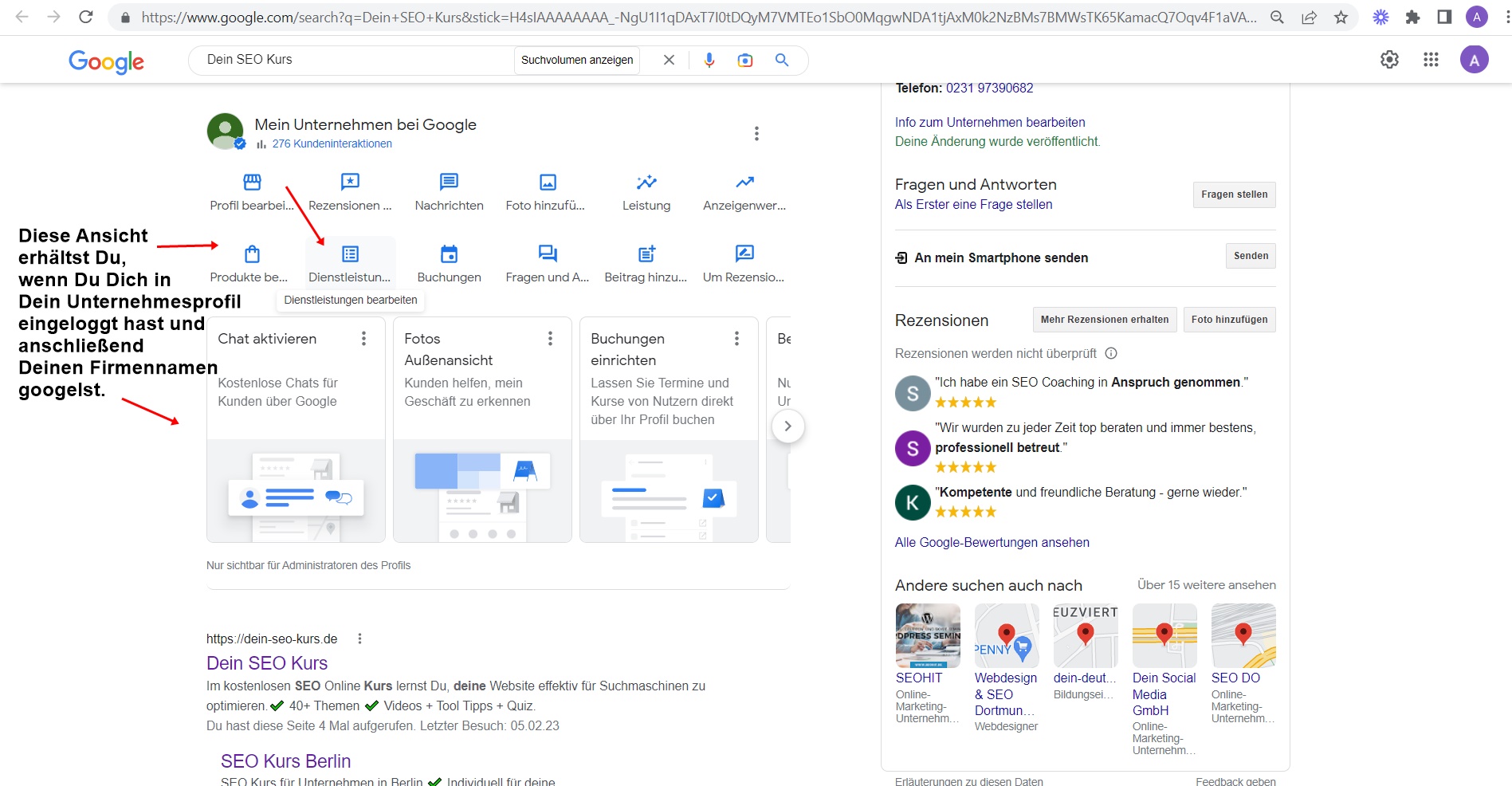This screenshot has width=1512, height=786.
Task: Click the Buchungen calendar icon
Action: 449,254
